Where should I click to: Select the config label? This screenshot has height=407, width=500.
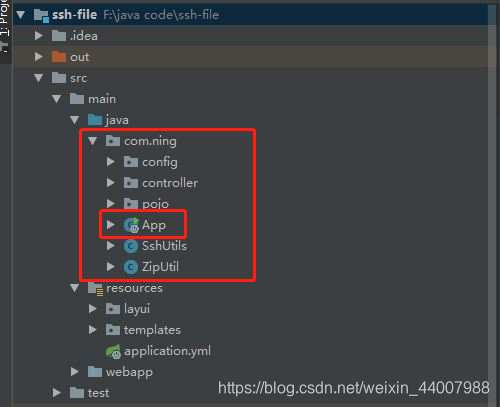pyautogui.click(x=160, y=163)
